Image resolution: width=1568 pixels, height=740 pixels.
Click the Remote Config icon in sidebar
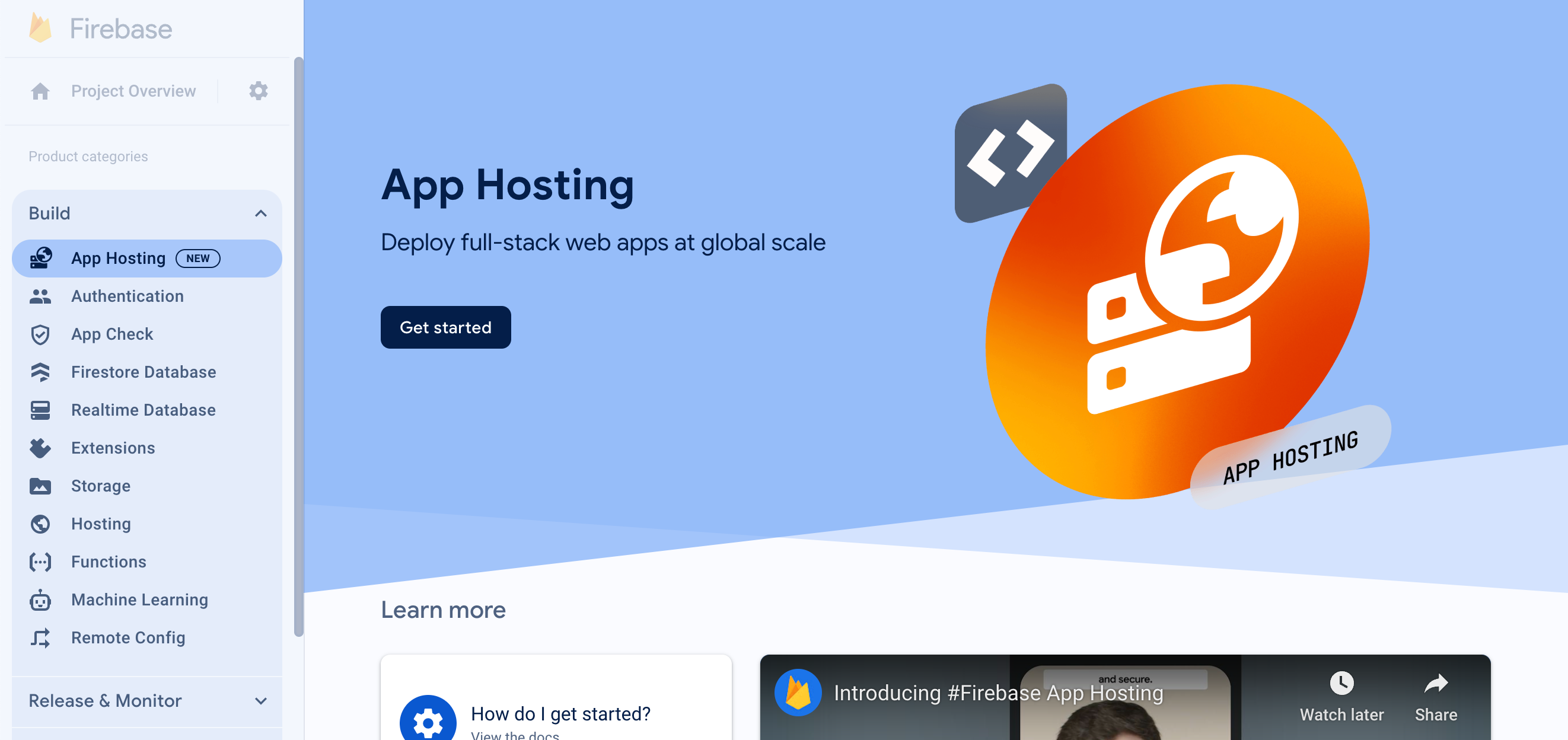pyautogui.click(x=41, y=637)
